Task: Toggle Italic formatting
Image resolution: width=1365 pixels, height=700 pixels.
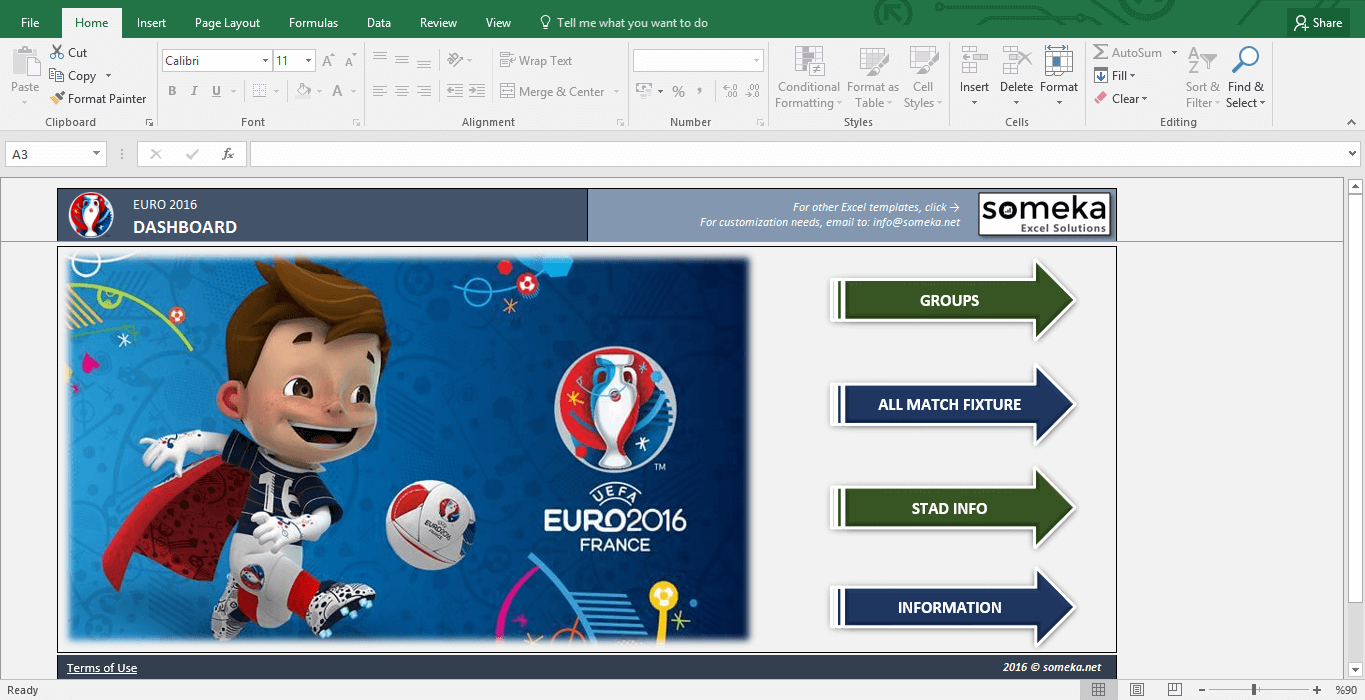Action: coord(194,91)
